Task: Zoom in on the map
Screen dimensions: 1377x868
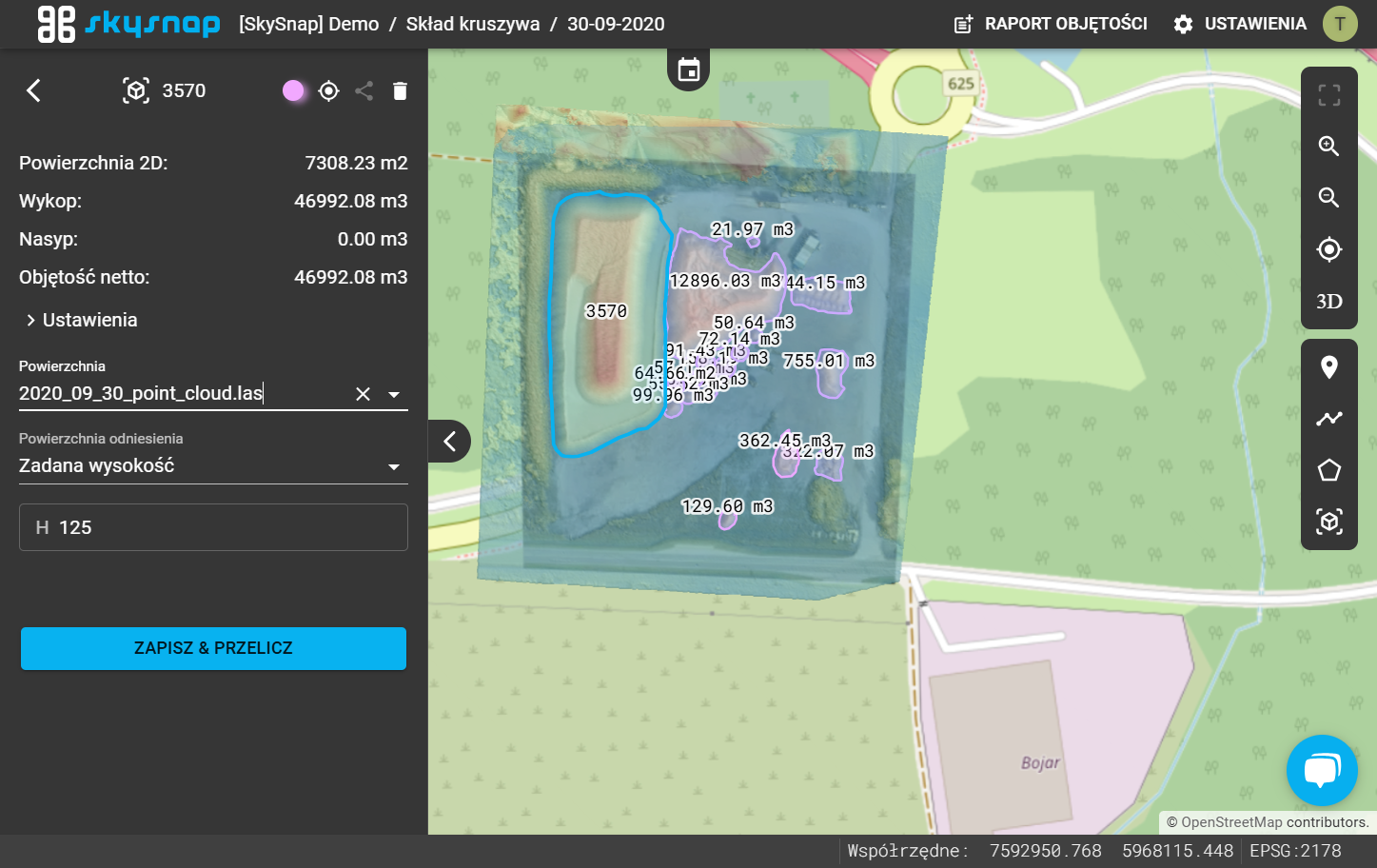Action: pos(1329,147)
